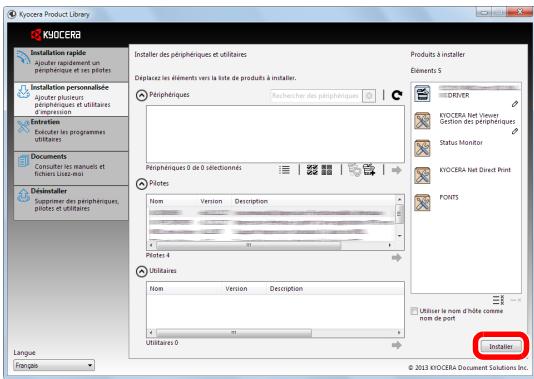Click the Rechercher des périphériques search field
Viewport: 534px width, 379px height.
[x=316, y=96]
